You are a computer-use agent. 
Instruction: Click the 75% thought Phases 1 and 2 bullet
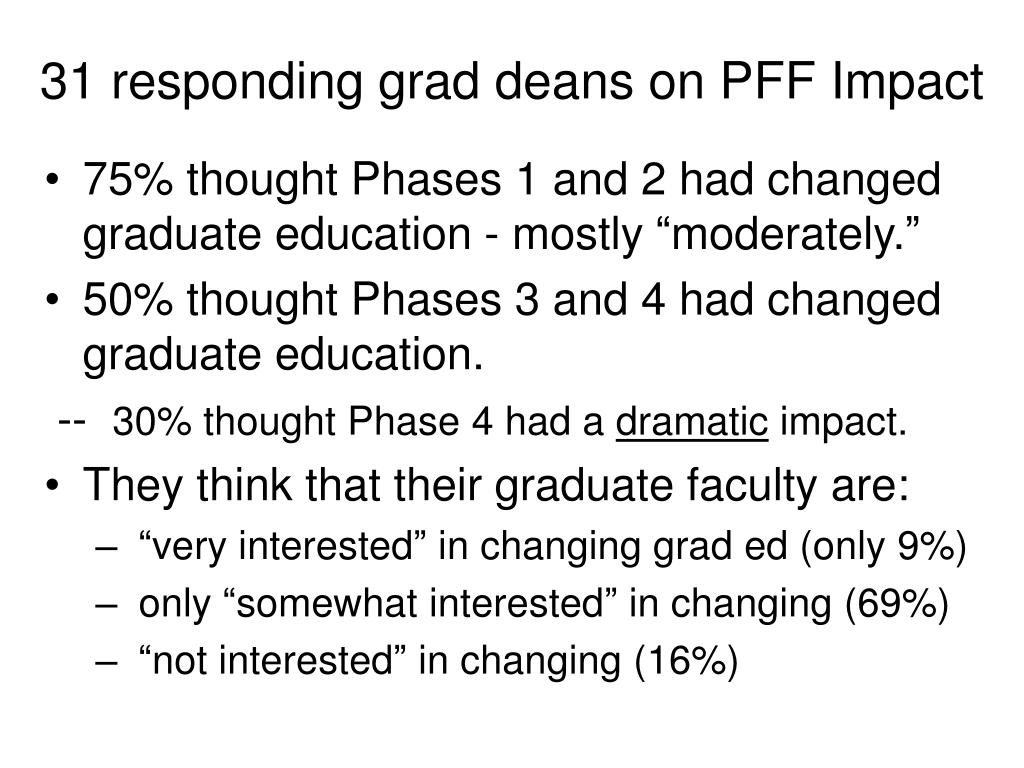511,206
